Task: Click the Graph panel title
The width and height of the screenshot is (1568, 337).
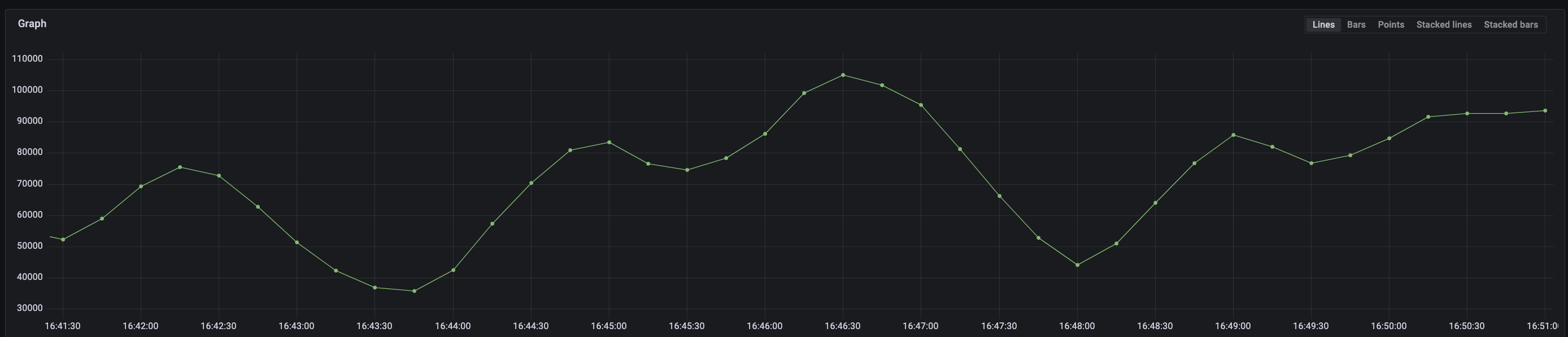Action: click(32, 24)
